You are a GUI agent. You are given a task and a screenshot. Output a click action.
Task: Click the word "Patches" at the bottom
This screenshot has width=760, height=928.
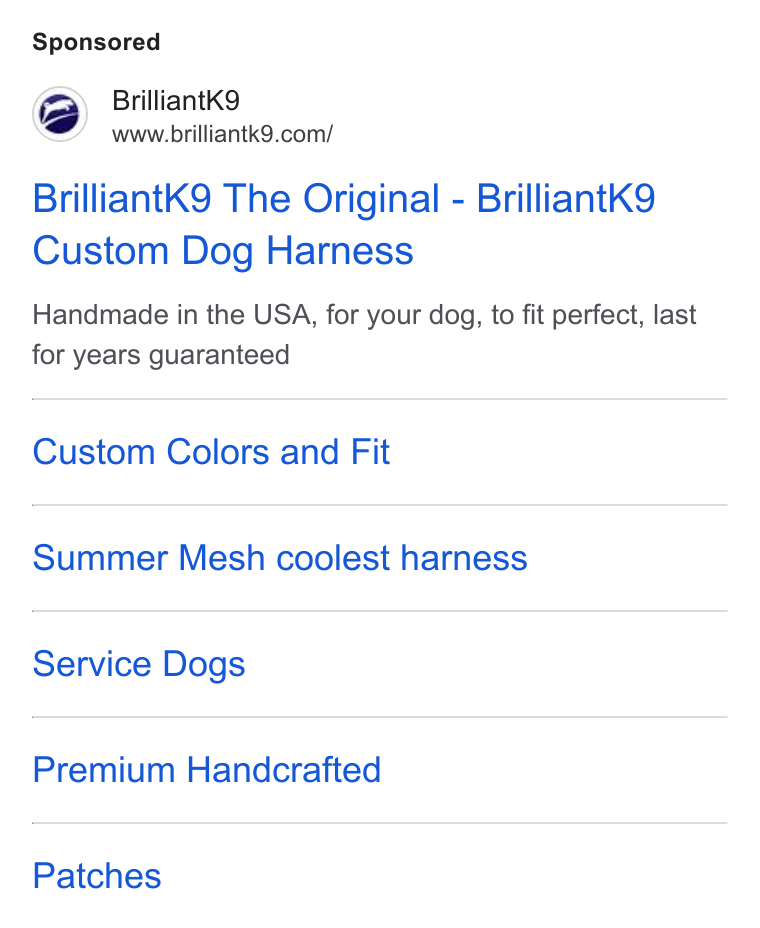[96, 876]
